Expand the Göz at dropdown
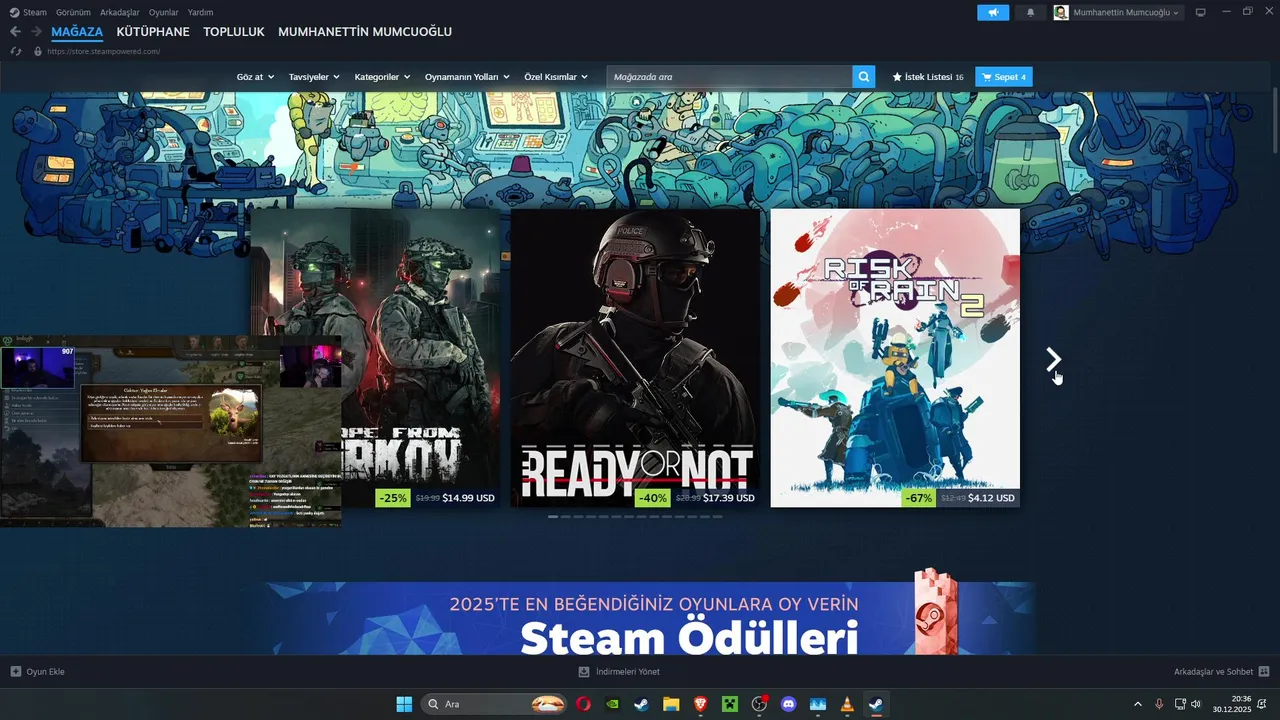 pos(255,77)
